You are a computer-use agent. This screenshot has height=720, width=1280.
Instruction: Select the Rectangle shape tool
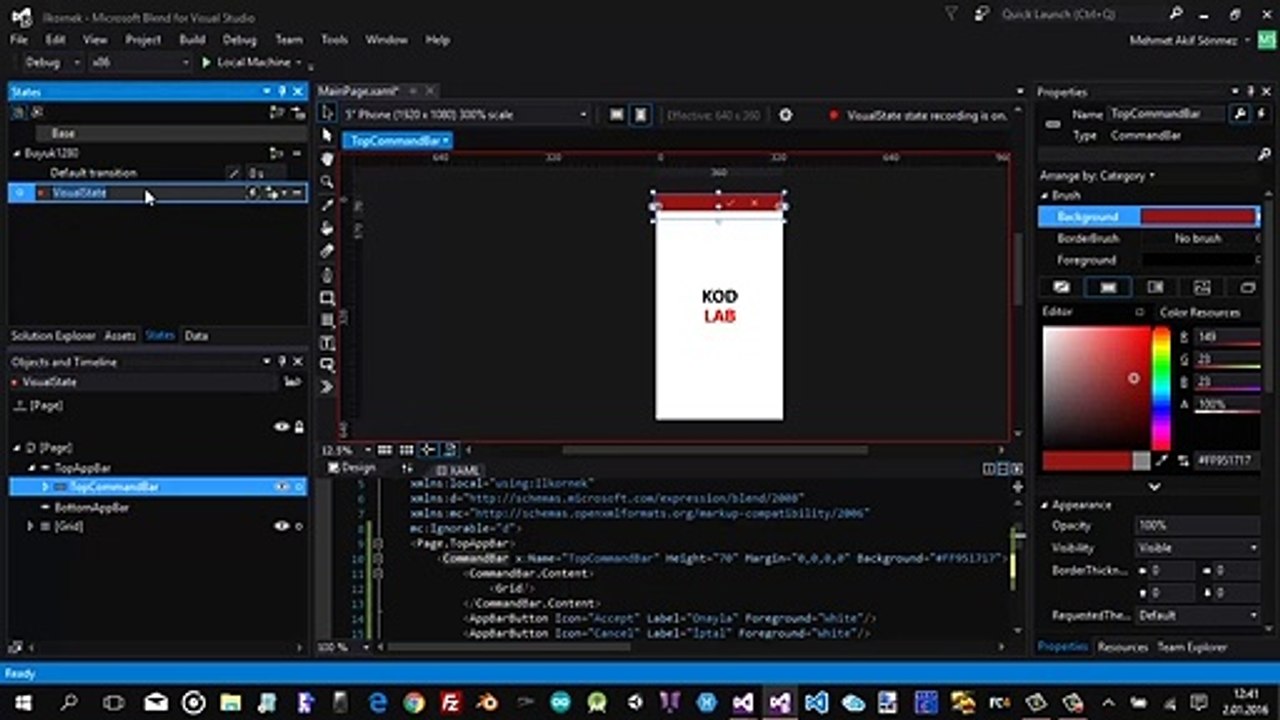click(327, 298)
